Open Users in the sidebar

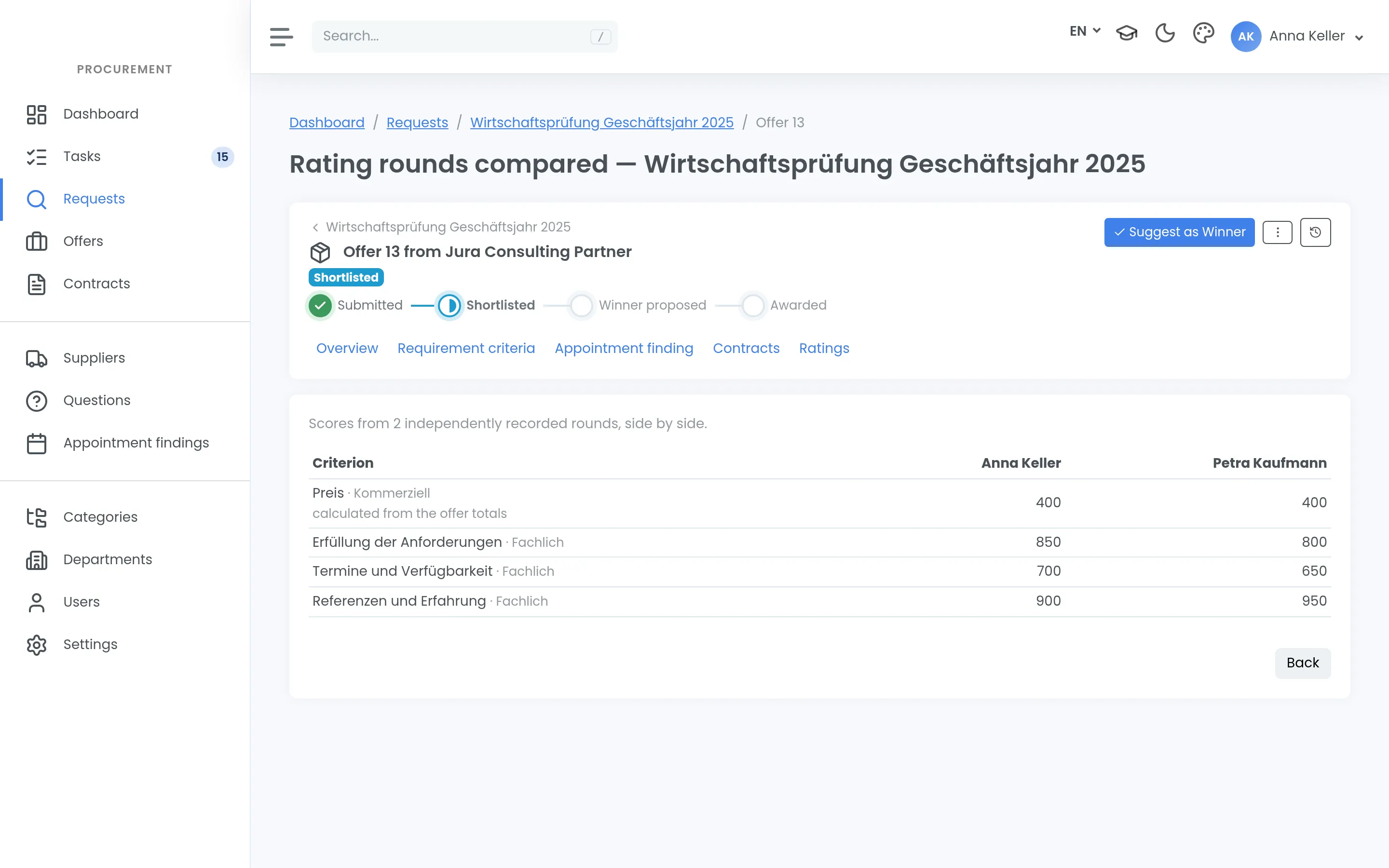click(x=124, y=602)
